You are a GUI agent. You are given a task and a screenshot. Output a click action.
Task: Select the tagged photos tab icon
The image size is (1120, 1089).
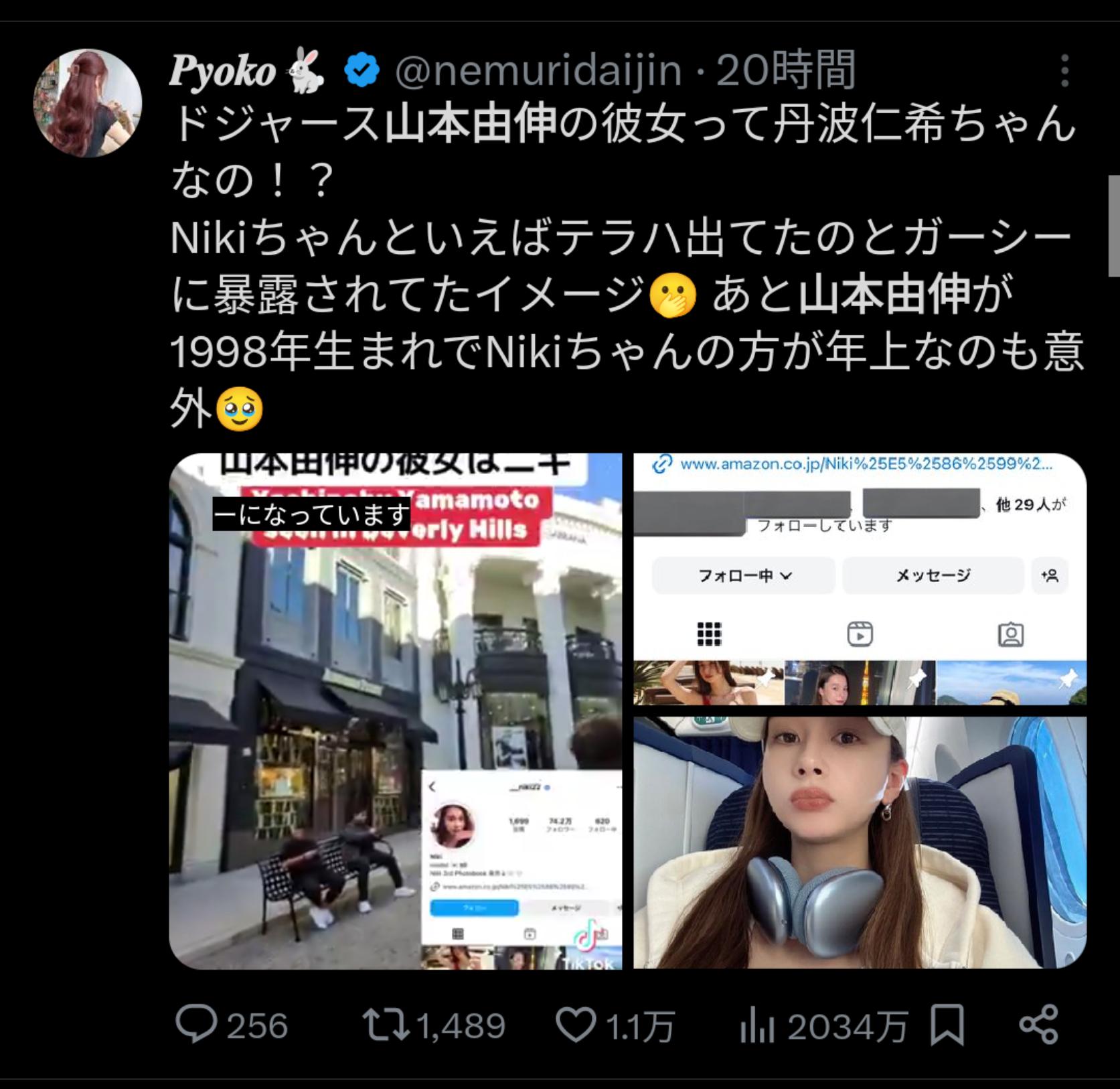pyautogui.click(x=1011, y=634)
